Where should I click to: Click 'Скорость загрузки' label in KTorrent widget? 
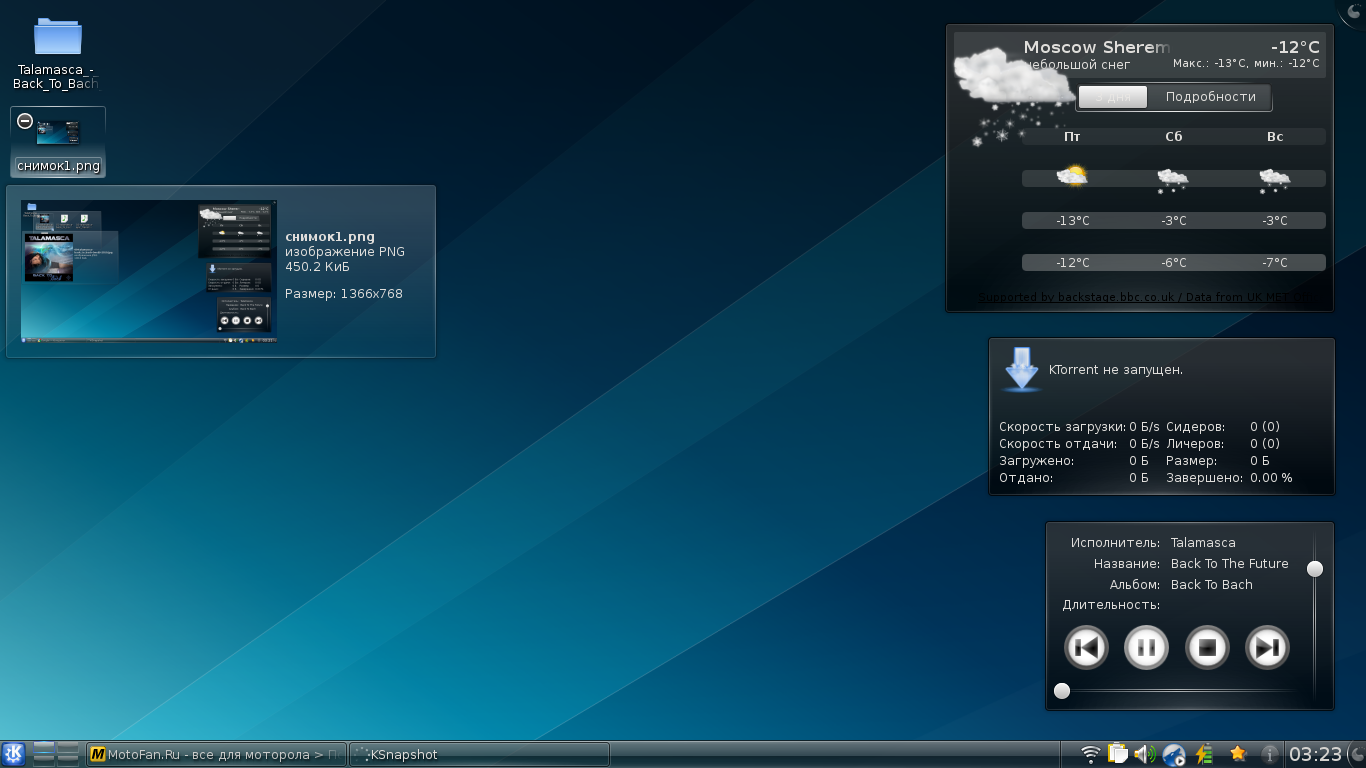pyautogui.click(x=1062, y=427)
